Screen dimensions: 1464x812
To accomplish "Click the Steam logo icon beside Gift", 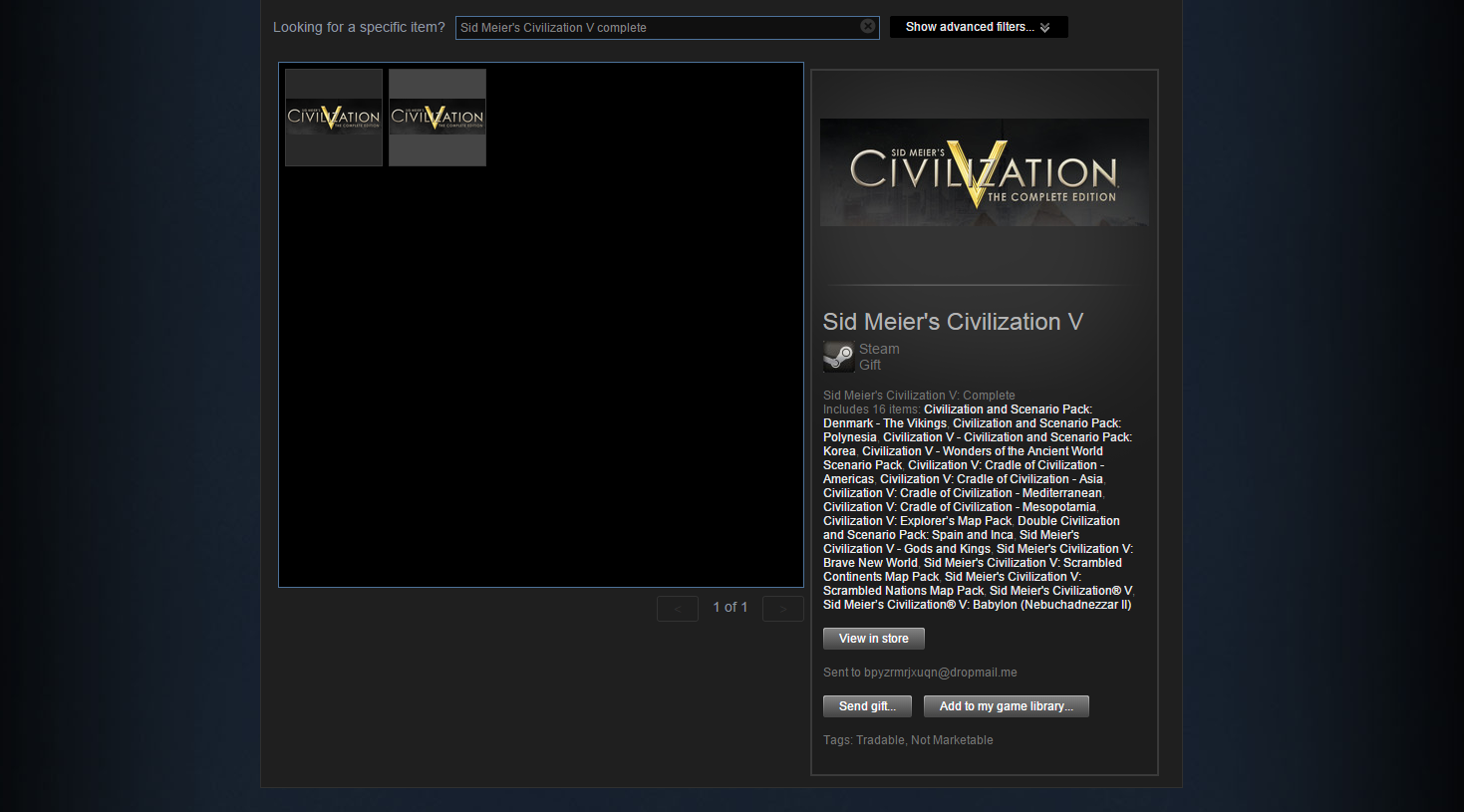I will click(x=838, y=357).
